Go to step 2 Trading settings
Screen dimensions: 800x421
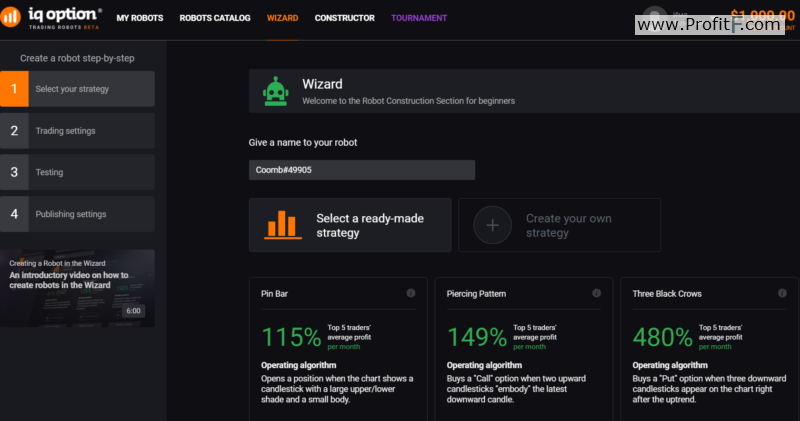(77, 131)
